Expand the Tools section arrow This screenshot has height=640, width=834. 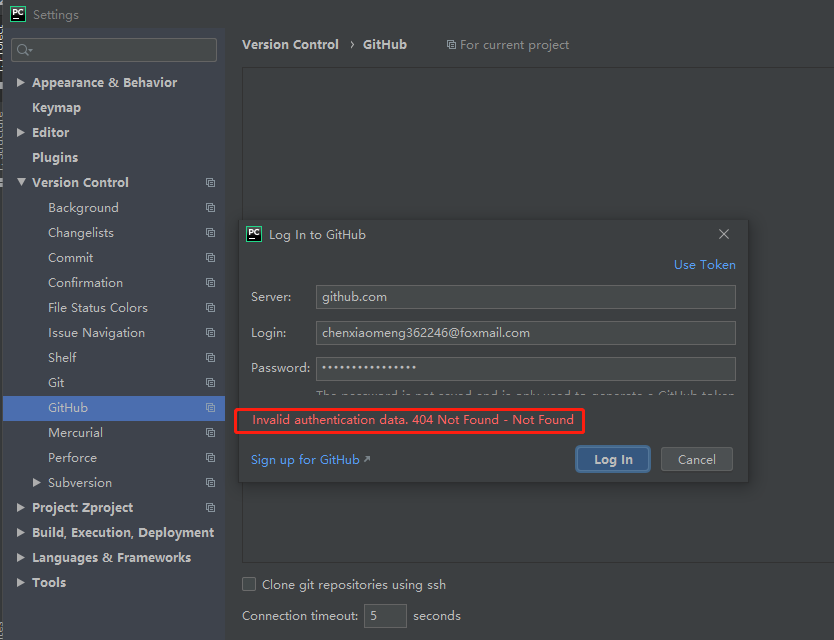pos(21,583)
